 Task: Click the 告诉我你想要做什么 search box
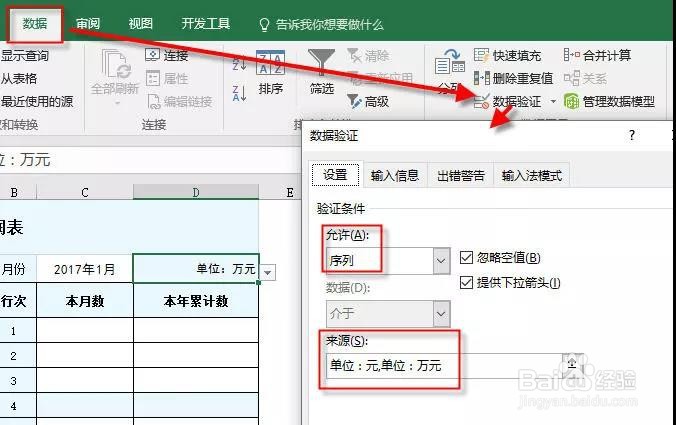click(329, 25)
